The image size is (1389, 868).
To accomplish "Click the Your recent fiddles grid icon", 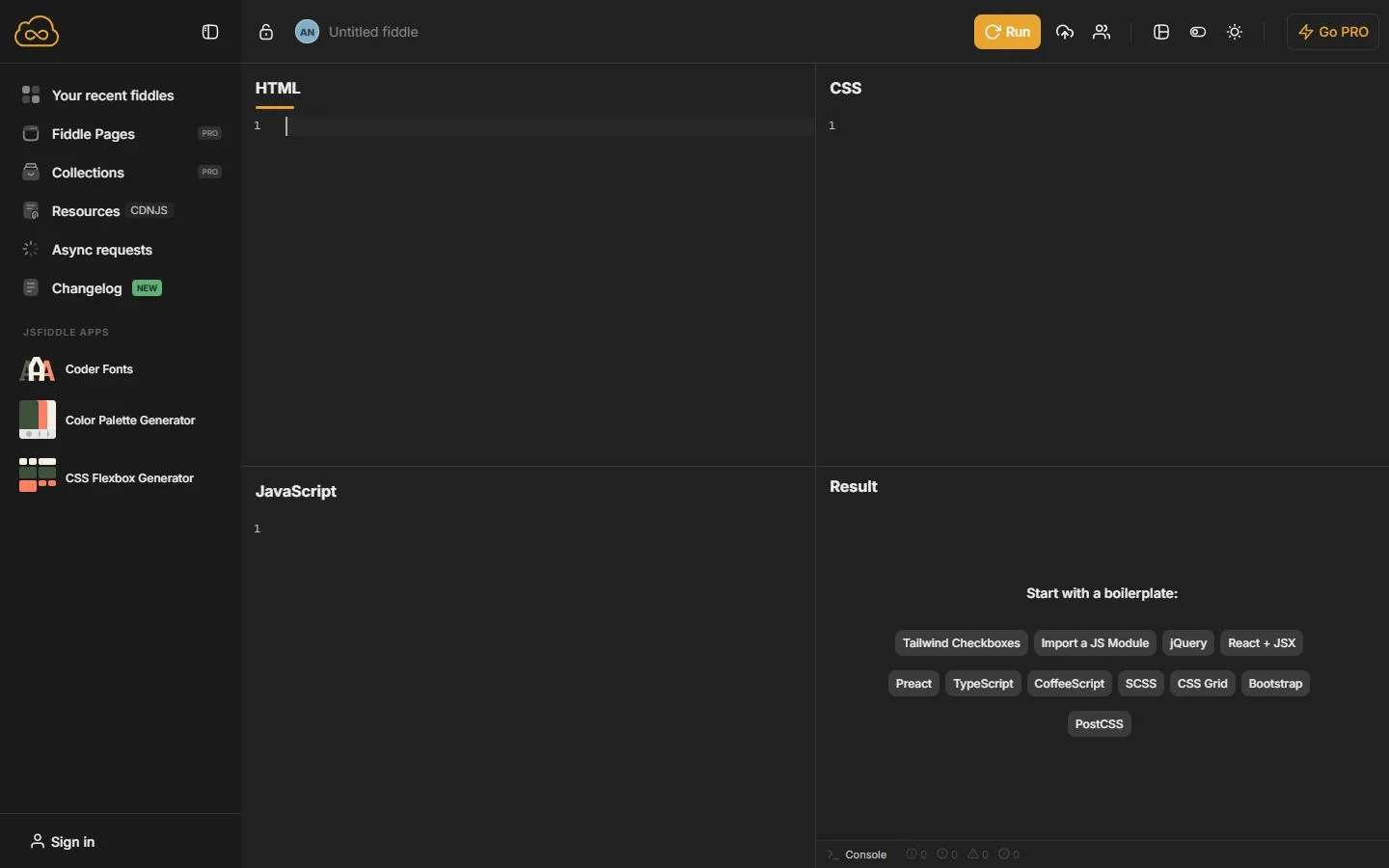I will tap(31, 95).
